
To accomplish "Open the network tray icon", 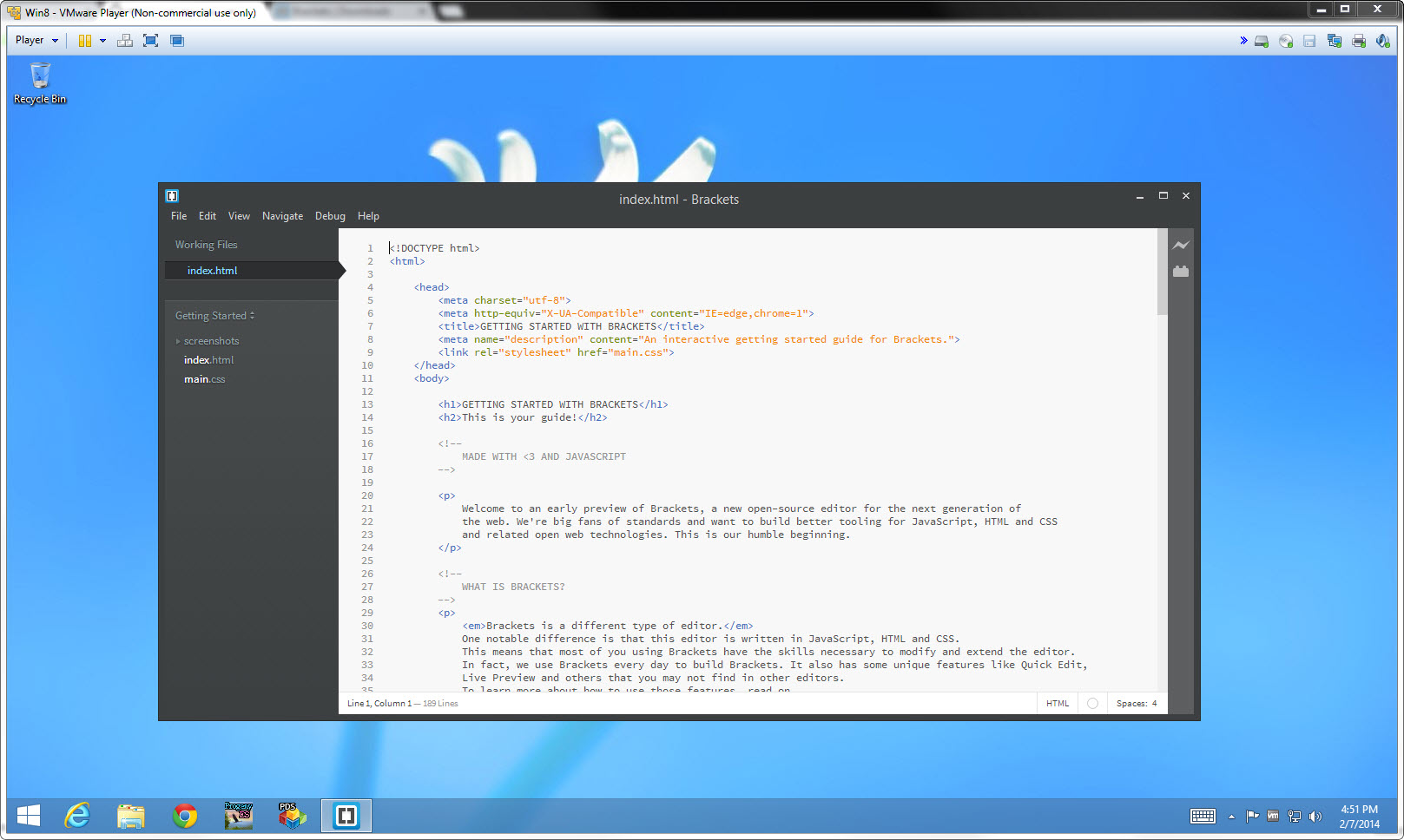I will point(1295,816).
